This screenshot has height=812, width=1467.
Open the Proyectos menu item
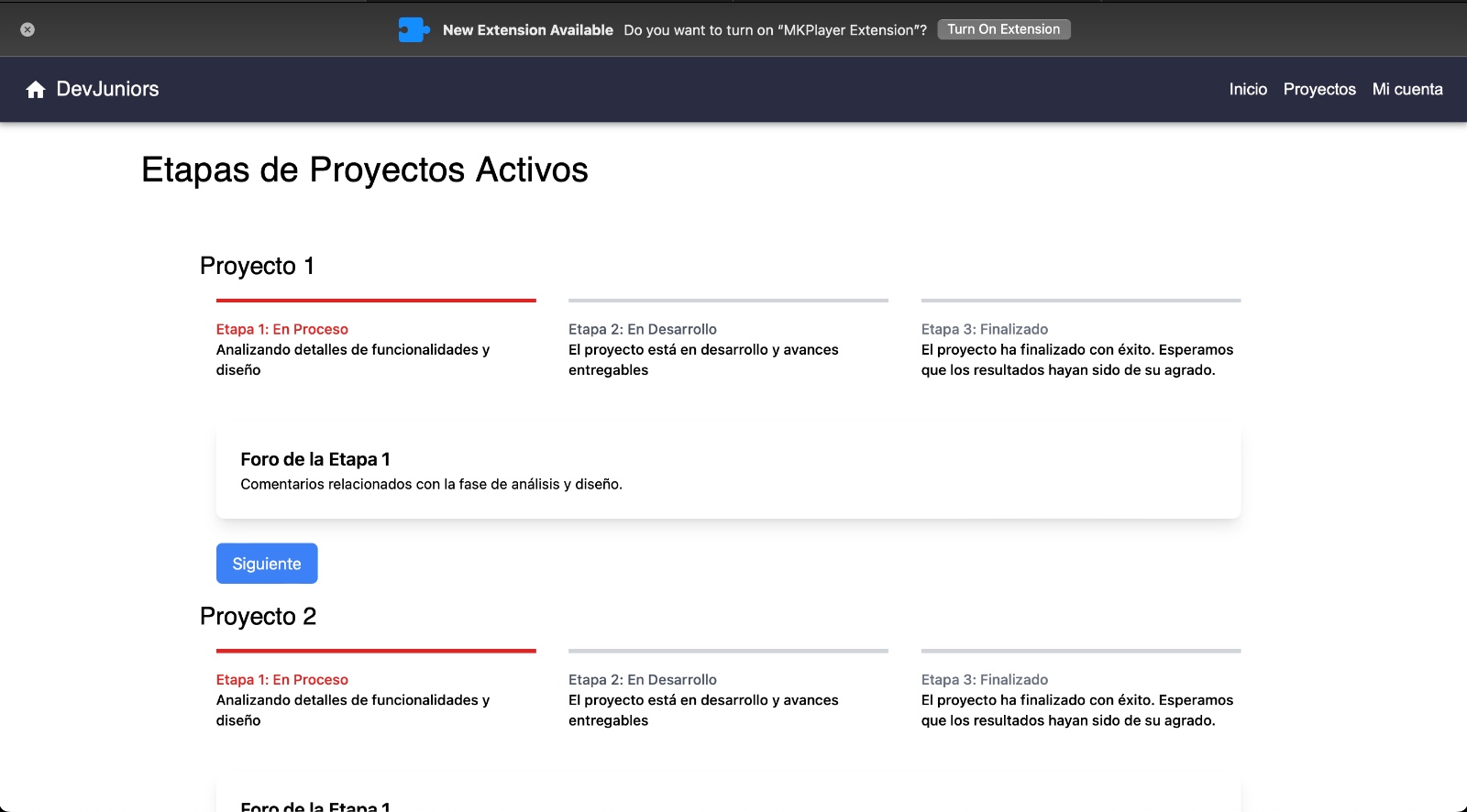(x=1319, y=89)
